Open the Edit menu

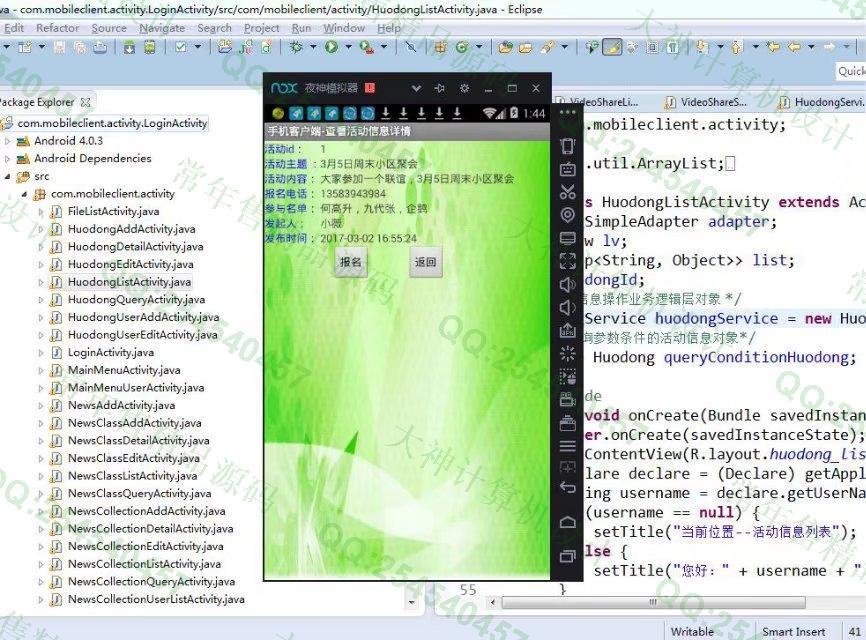14,28
